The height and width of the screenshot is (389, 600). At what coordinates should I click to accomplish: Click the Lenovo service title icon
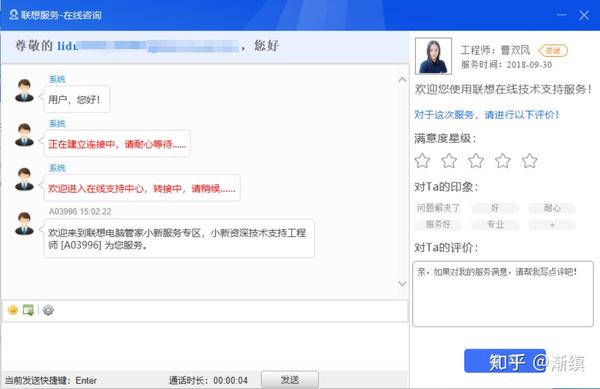13,15
